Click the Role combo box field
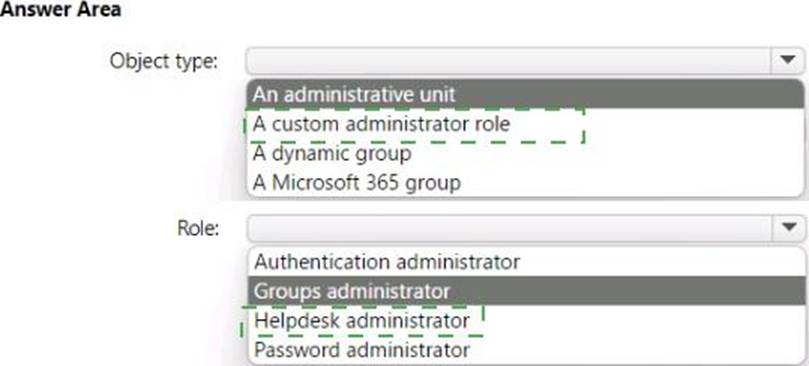This screenshot has height=366, width=809. point(525,228)
